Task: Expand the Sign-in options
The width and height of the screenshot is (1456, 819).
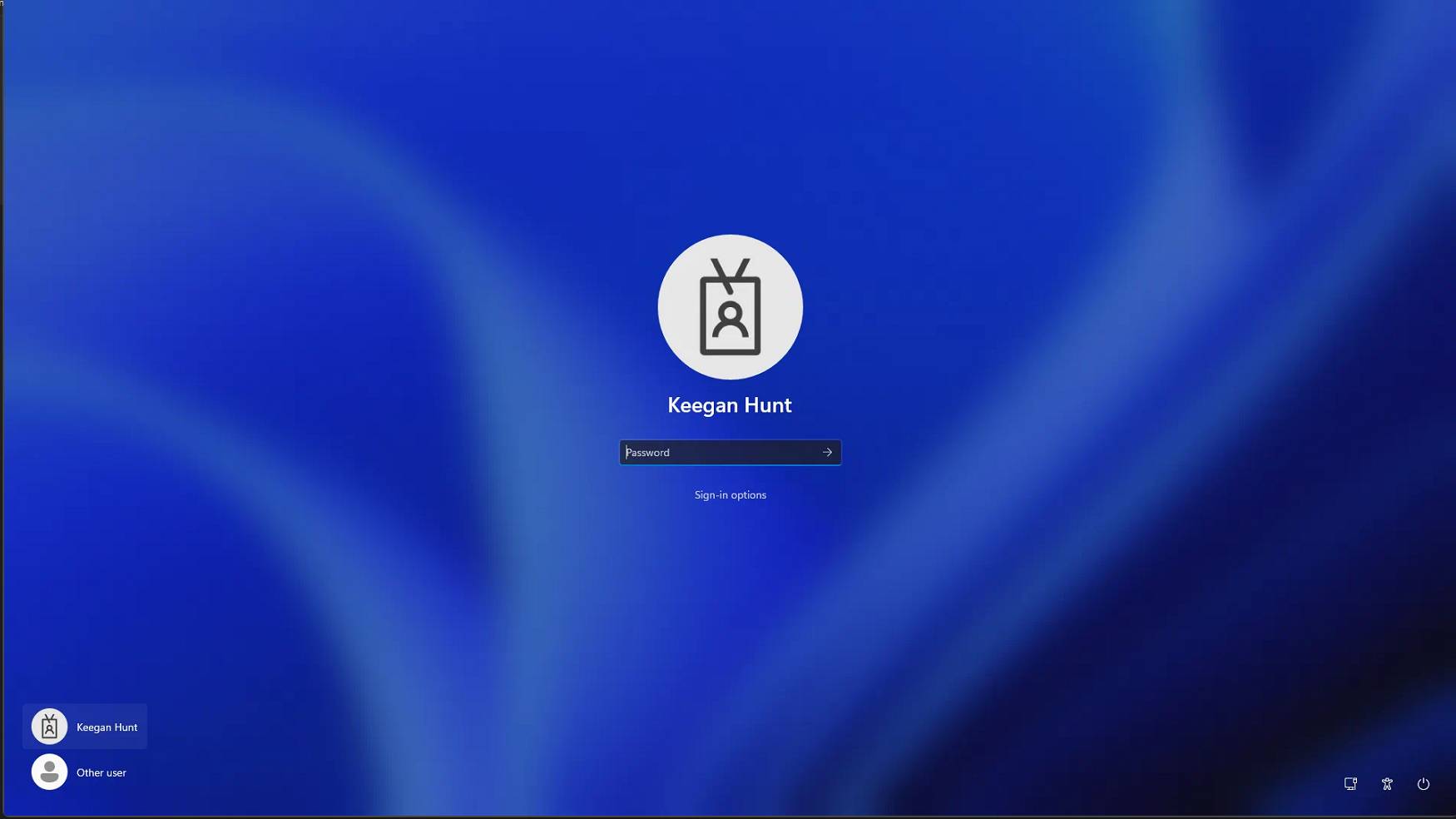Action: (730, 494)
